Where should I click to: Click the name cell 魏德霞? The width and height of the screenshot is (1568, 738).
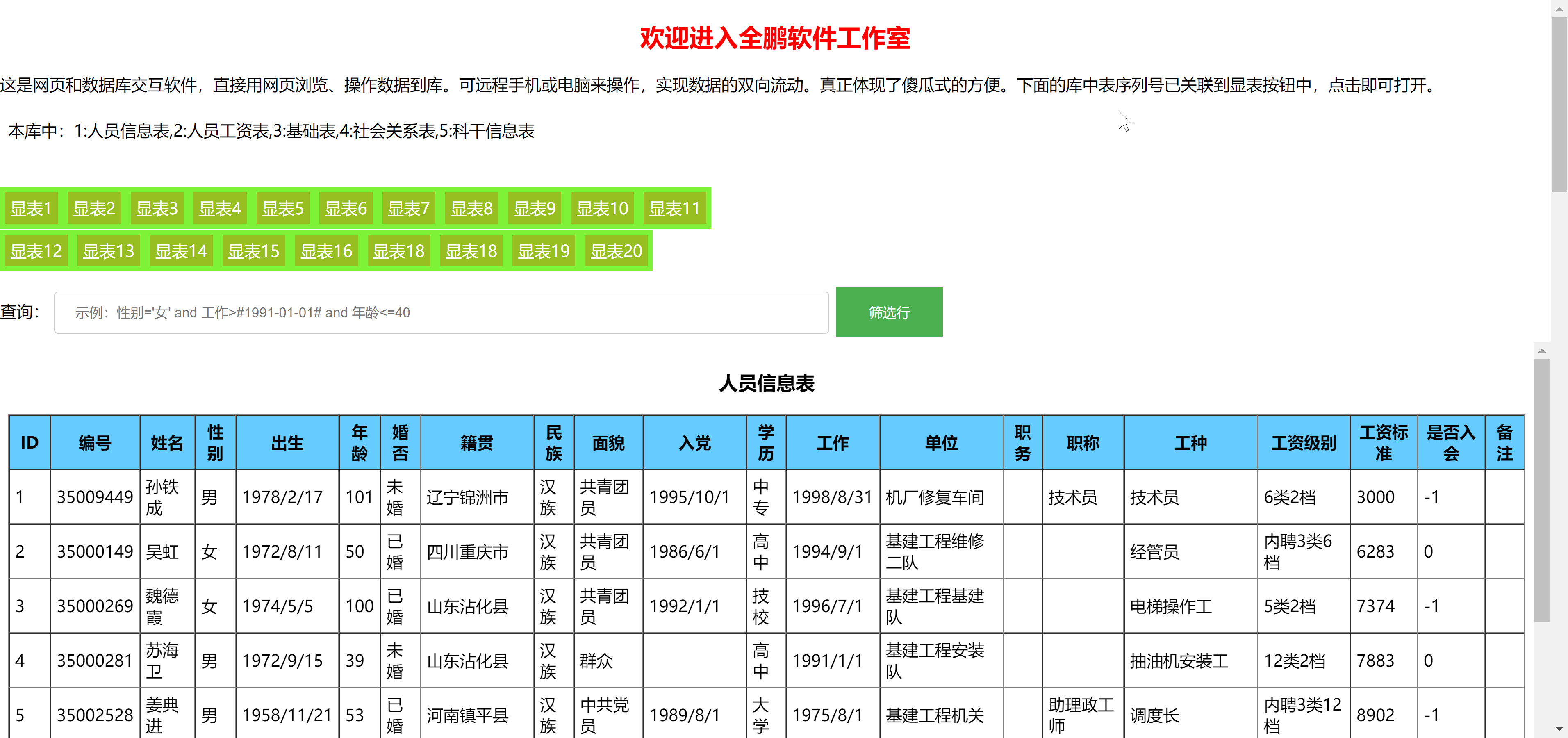click(167, 606)
